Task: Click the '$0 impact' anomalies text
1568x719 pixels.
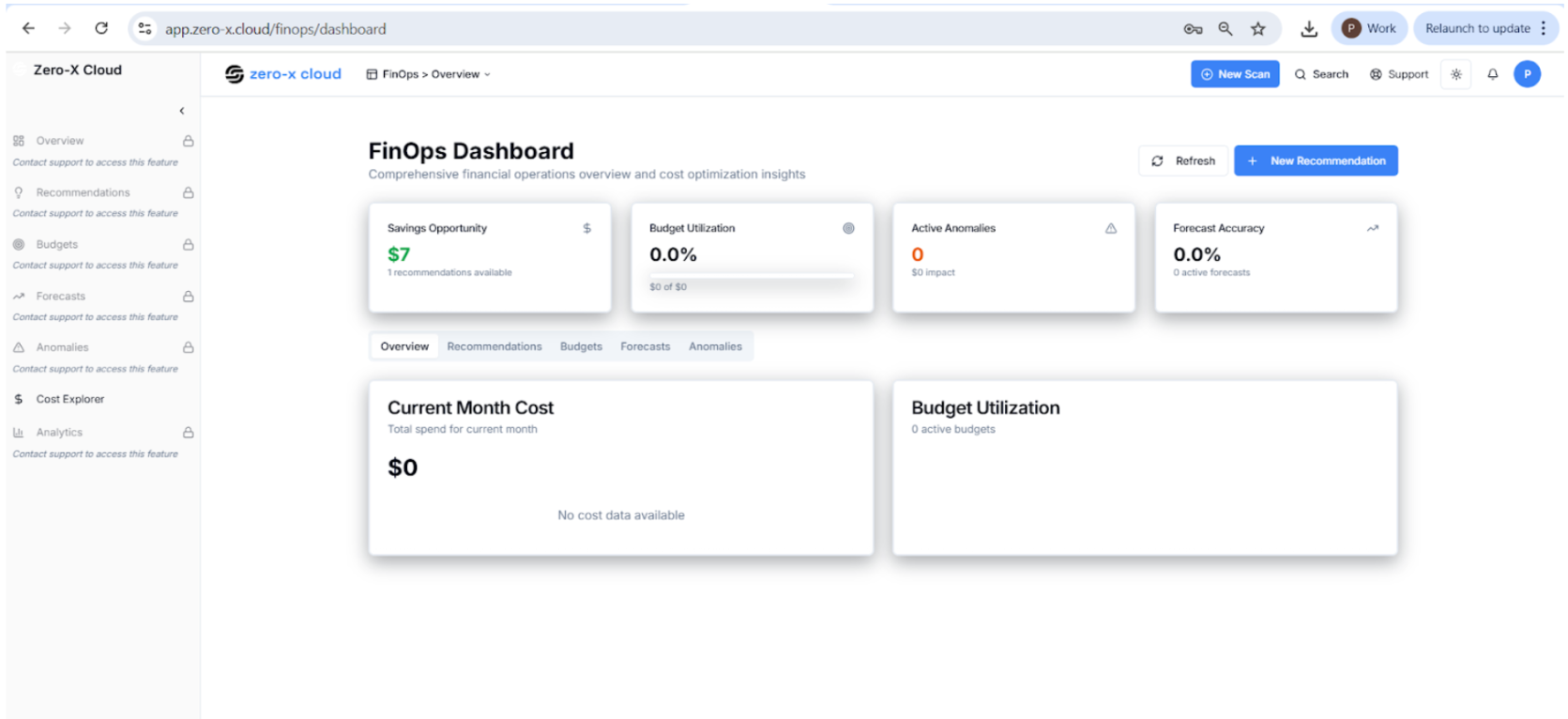Action: point(933,272)
